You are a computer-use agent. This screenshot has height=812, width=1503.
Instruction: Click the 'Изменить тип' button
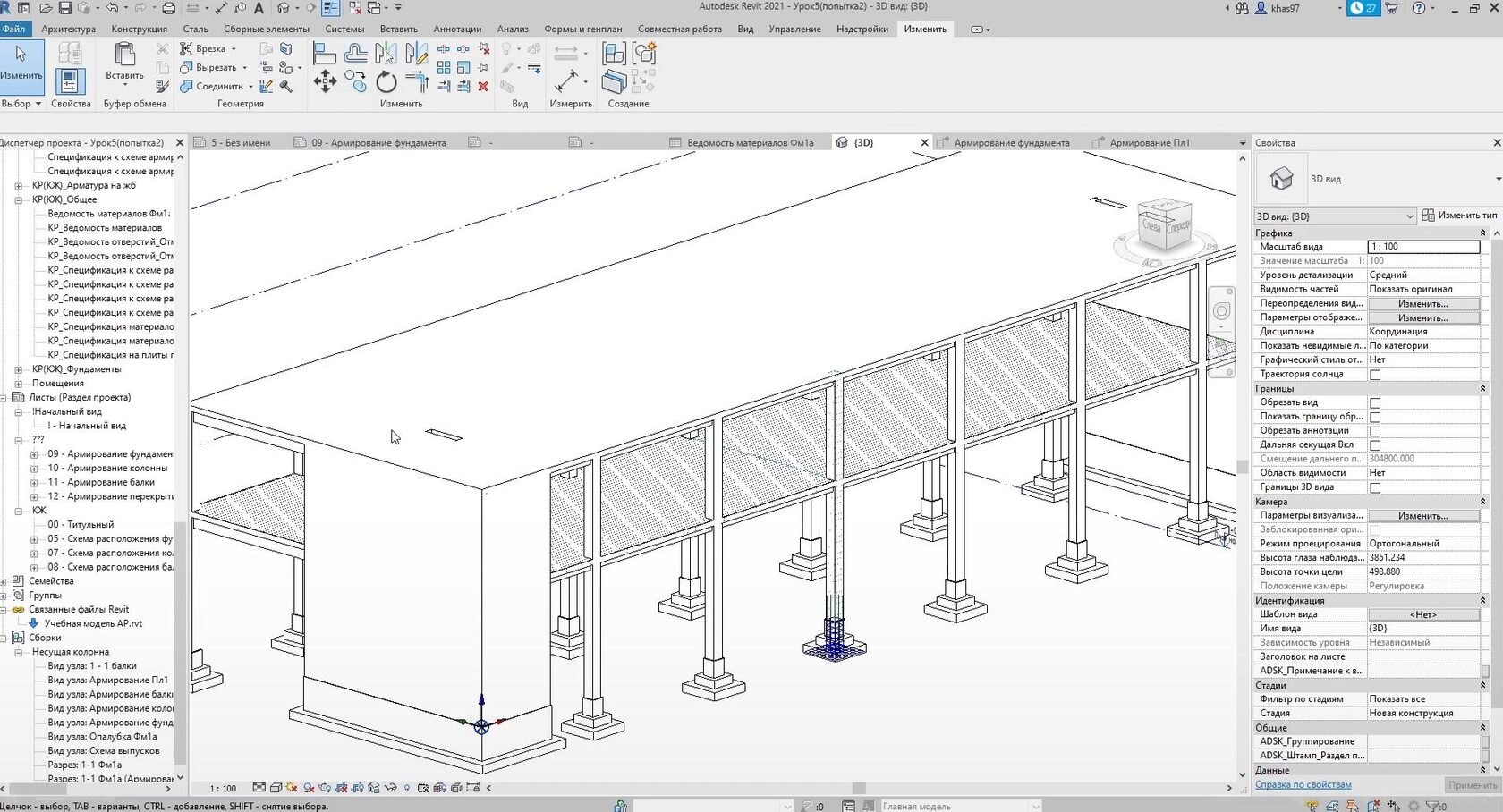[x=1459, y=216]
